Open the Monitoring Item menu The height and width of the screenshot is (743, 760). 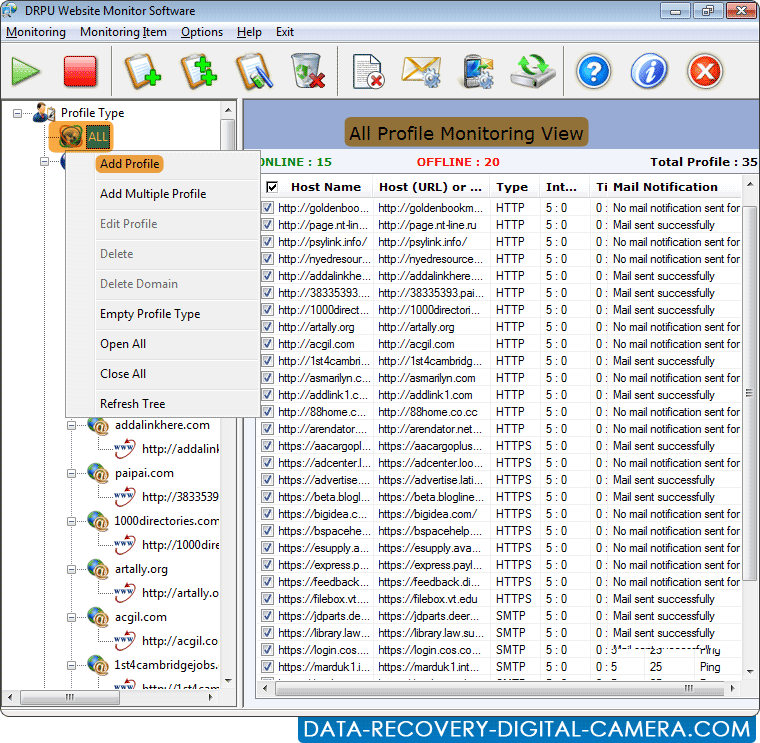coord(123,32)
